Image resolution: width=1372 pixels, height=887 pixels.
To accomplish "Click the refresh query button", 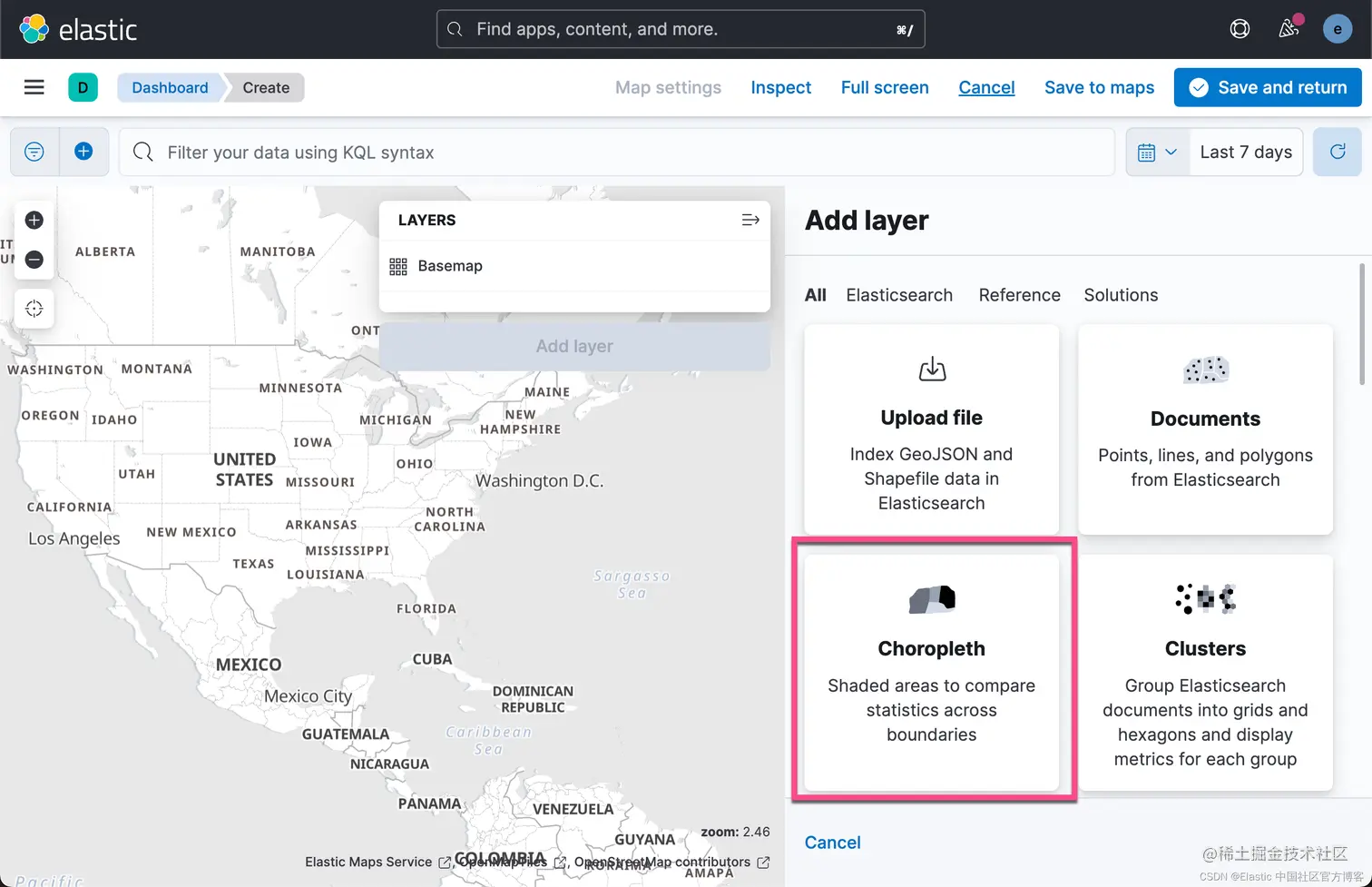I will coord(1338,152).
